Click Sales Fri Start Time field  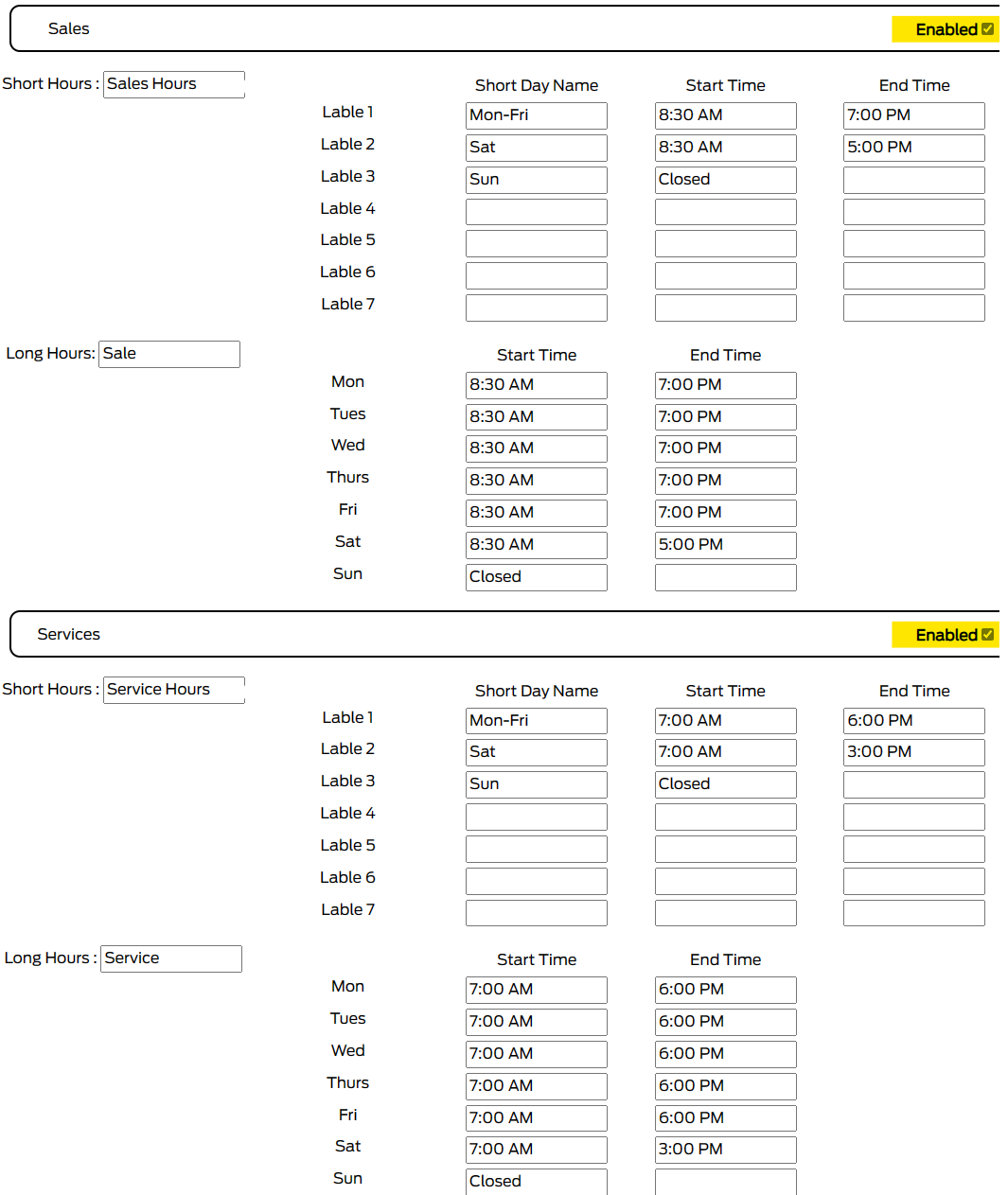point(537,513)
